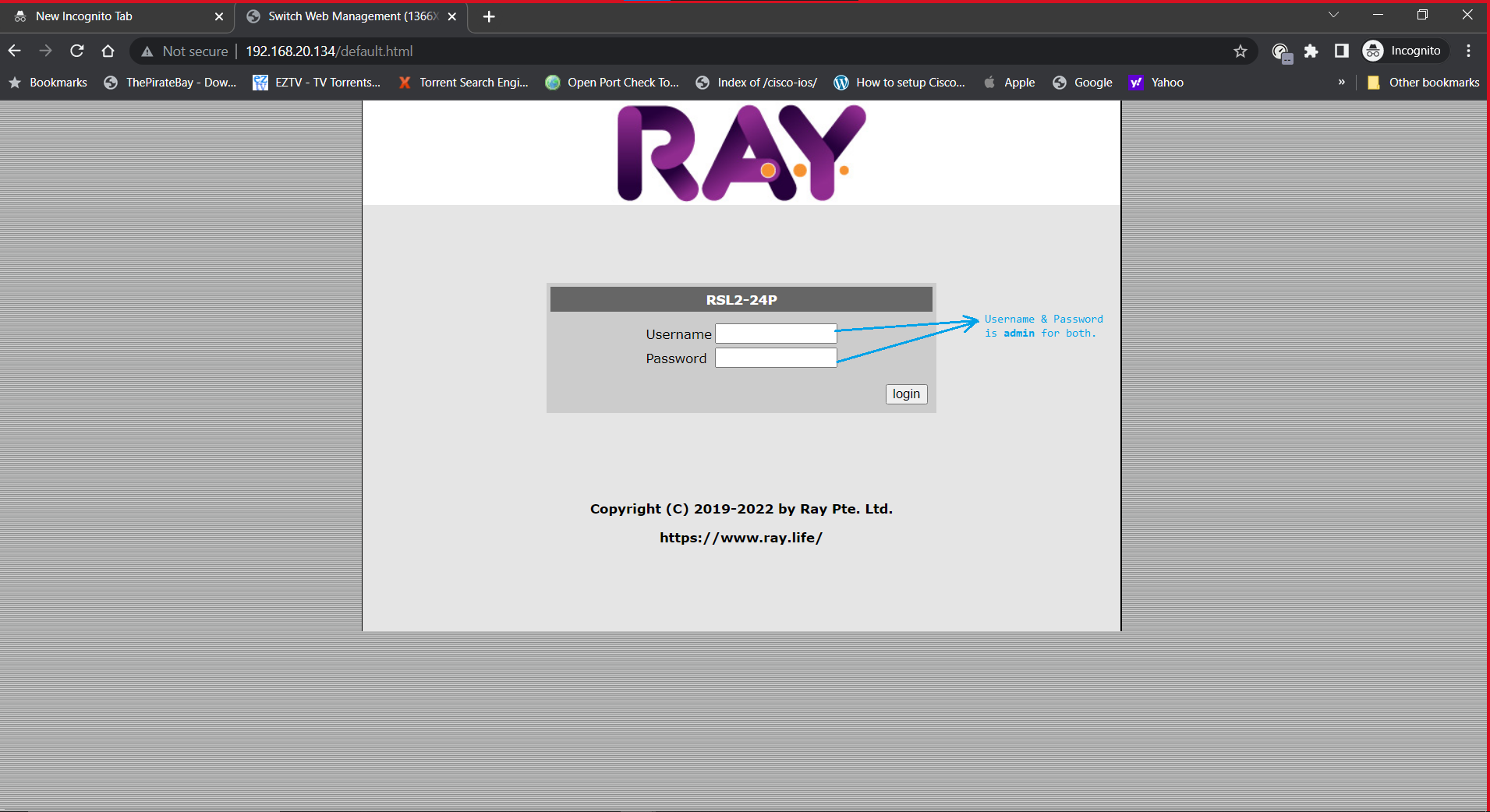The image size is (1490, 812).
Task: Open the Extensions puzzle icon
Action: (x=1311, y=51)
